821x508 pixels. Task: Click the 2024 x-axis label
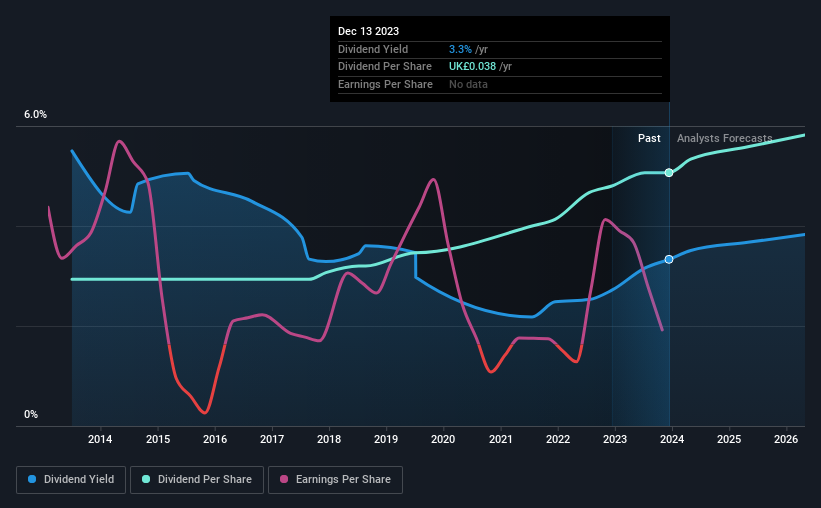pos(672,439)
